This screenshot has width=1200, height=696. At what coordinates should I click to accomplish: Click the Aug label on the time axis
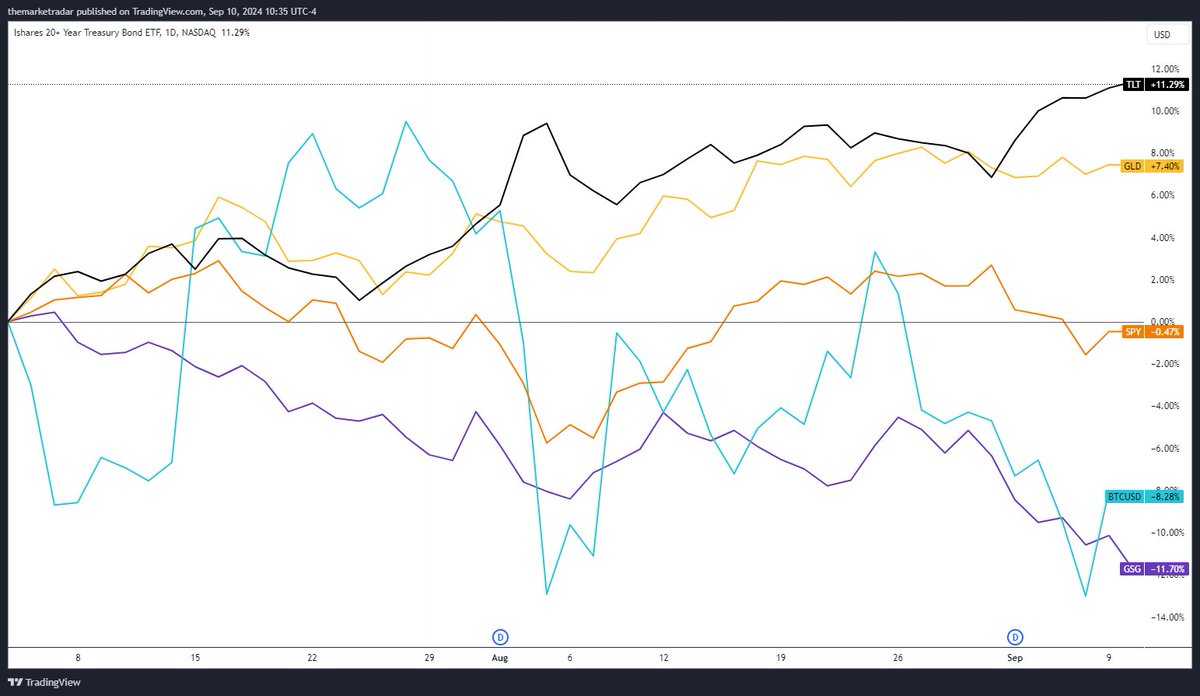tap(499, 658)
